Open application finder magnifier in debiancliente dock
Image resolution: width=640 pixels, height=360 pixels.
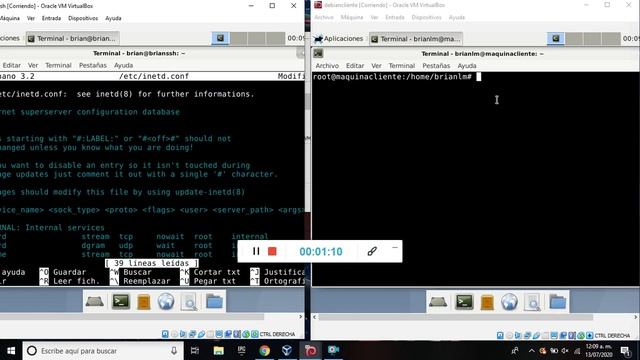532,303
